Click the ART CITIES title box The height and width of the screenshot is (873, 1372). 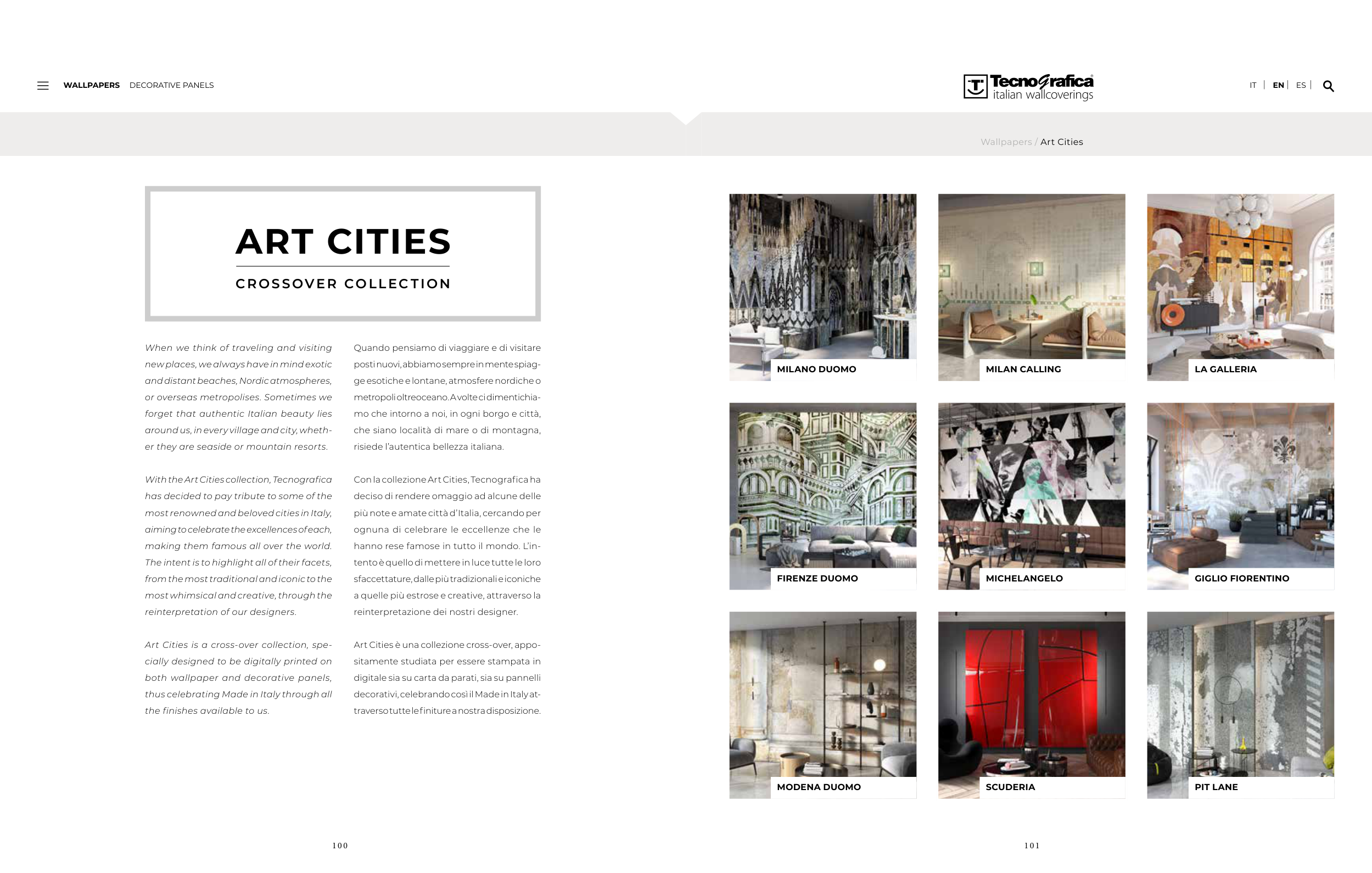click(x=343, y=254)
